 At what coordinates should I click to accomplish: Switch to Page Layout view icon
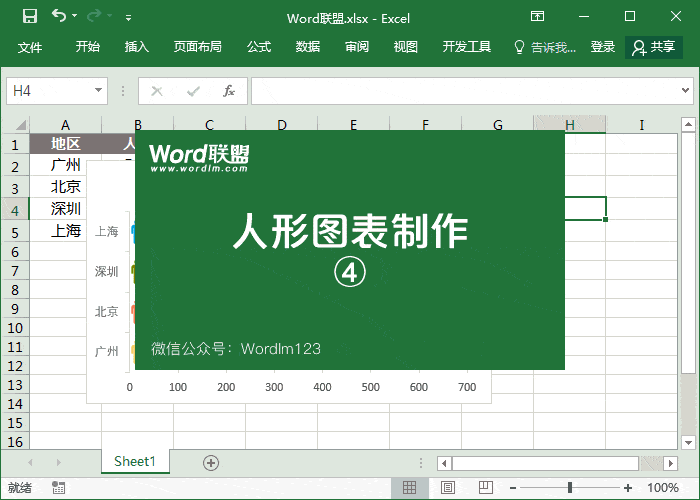[448, 488]
